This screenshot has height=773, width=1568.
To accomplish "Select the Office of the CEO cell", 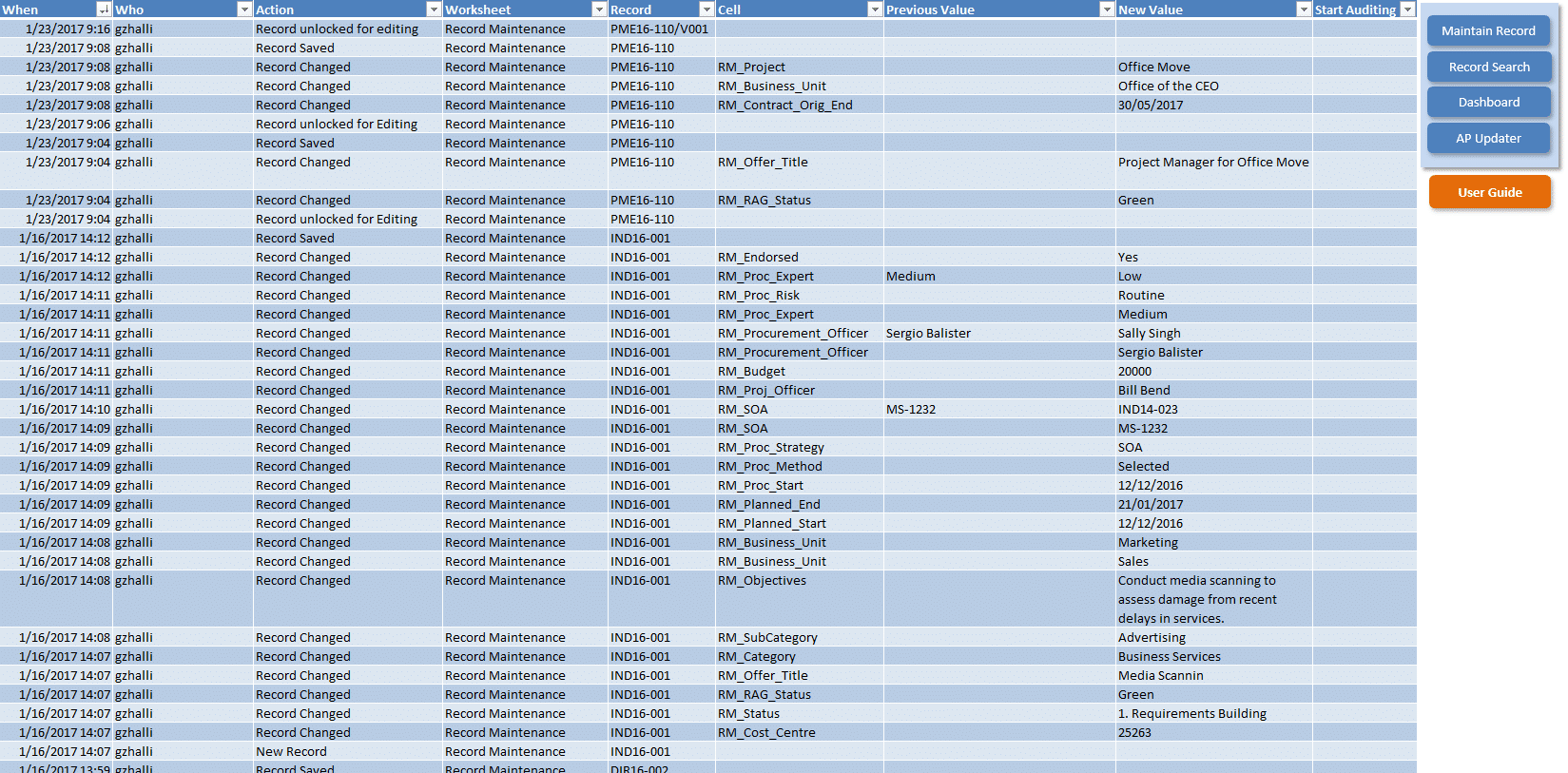I will point(1214,86).
